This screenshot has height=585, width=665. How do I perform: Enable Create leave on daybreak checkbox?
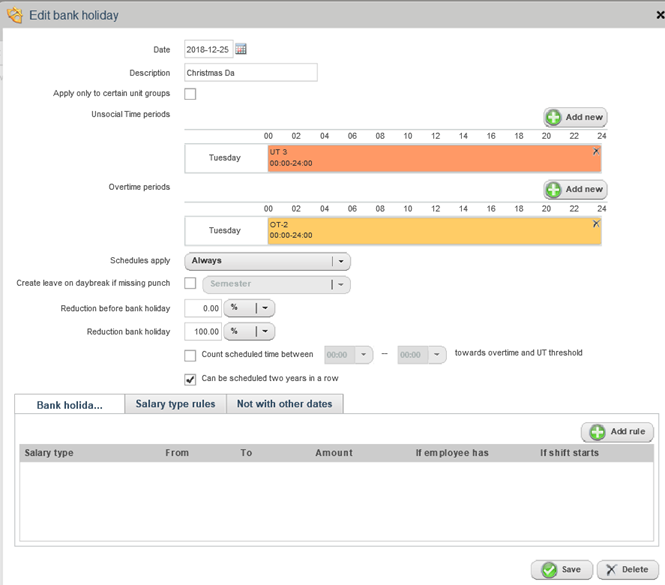[x=190, y=283]
